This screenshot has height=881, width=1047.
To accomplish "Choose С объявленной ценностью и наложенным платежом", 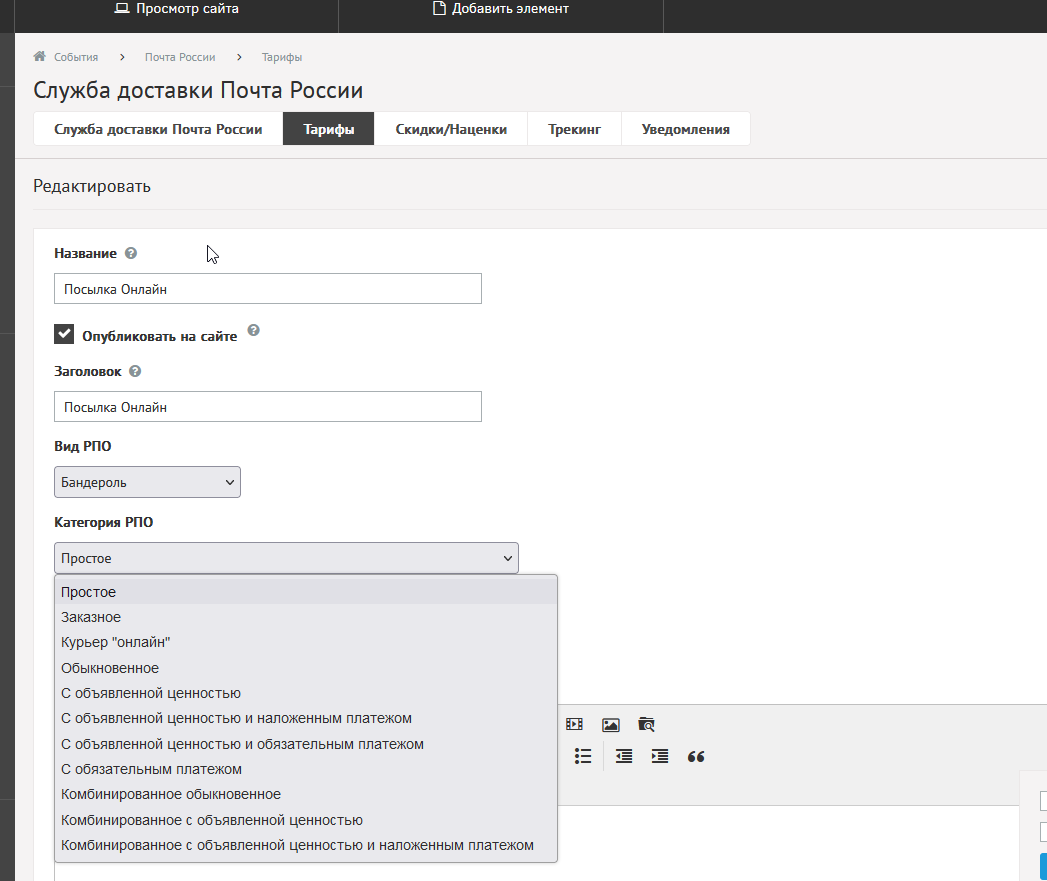I will coord(306,719).
